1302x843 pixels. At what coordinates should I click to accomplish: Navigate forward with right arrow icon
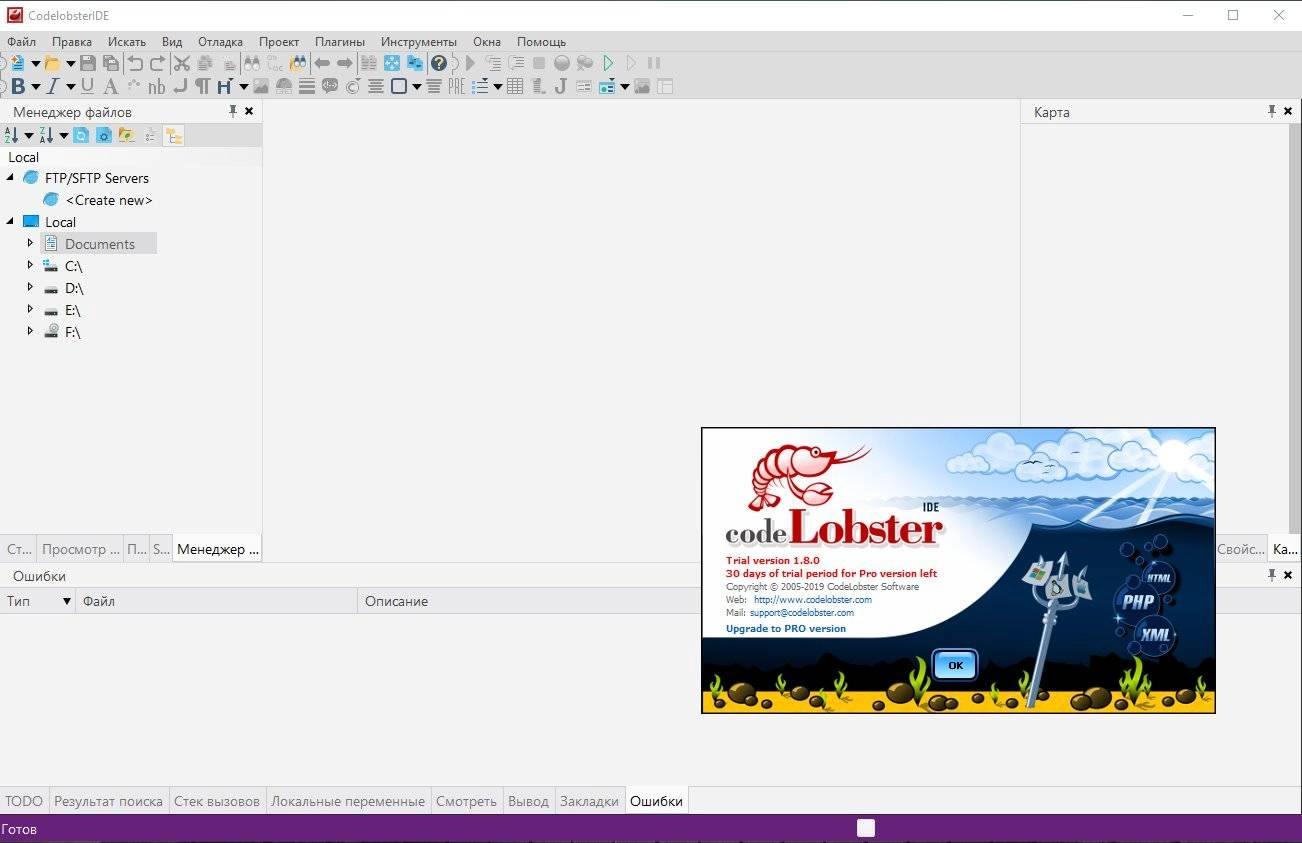tap(344, 63)
